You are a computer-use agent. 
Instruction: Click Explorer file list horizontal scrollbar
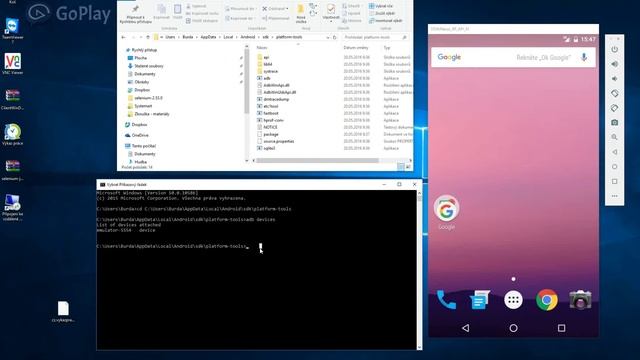tap(317, 160)
